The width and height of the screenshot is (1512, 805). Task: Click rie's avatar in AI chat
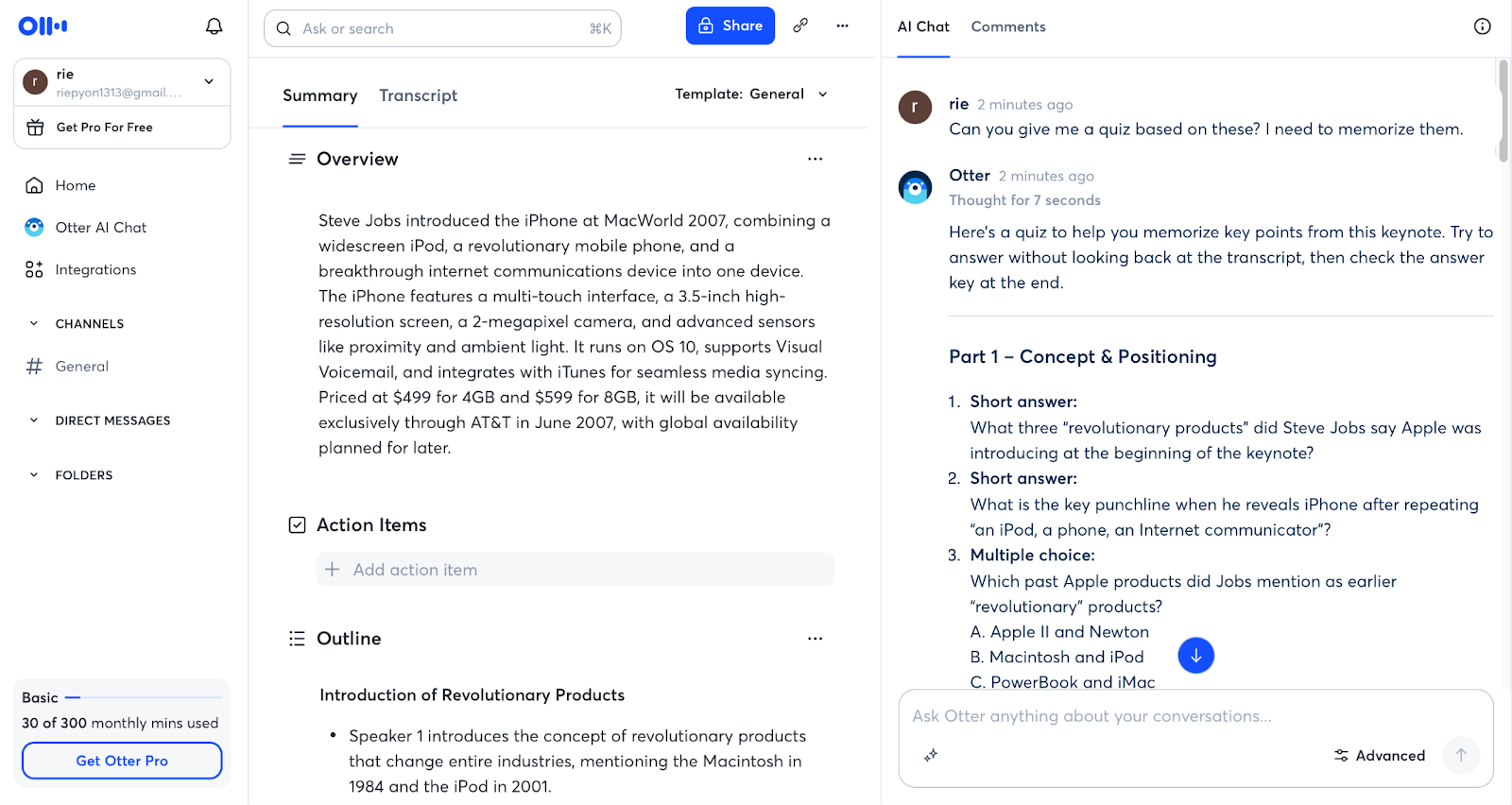pyautogui.click(x=915, y=108)
